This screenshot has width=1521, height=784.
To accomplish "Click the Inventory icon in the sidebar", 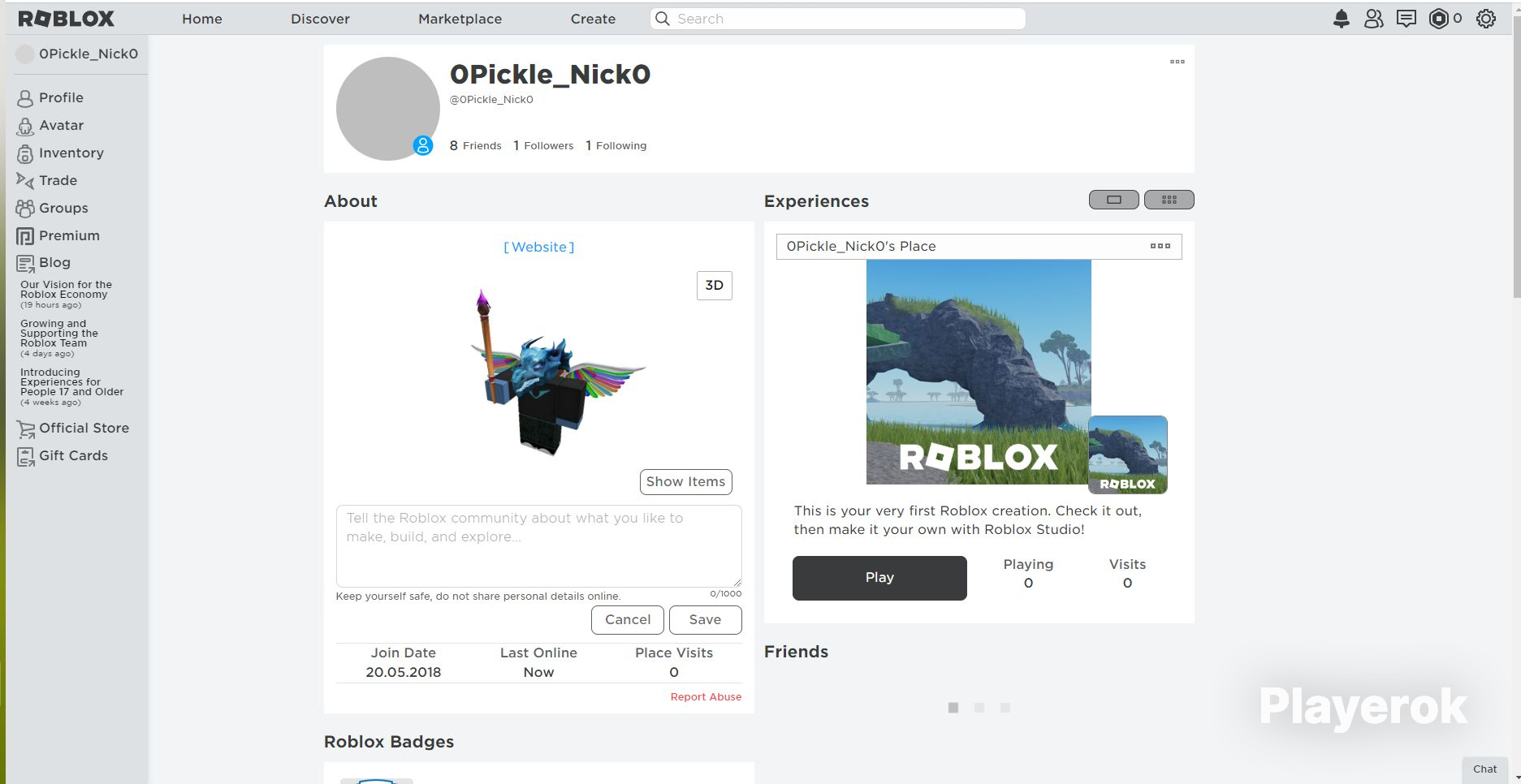I will pos(25,153).
